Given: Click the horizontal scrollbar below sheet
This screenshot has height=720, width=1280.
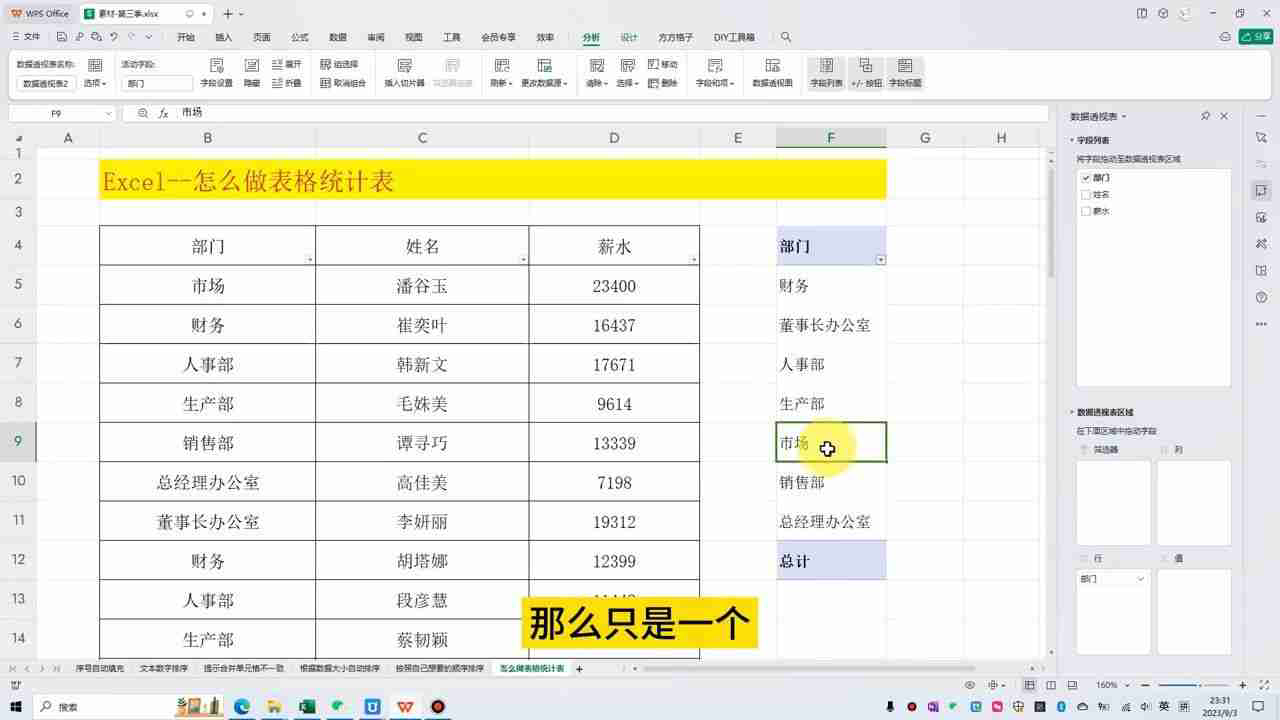Looking at the screenshot, I should (808, 668).
